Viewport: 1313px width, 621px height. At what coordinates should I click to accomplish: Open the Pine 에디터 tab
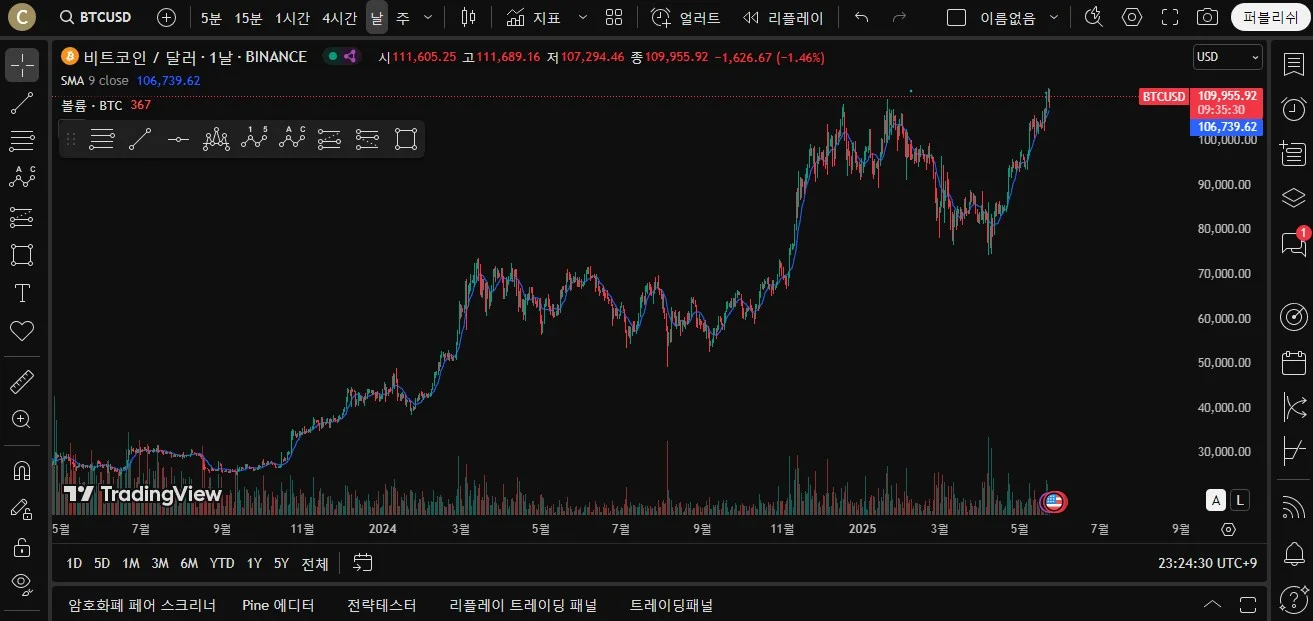(278, 605)
